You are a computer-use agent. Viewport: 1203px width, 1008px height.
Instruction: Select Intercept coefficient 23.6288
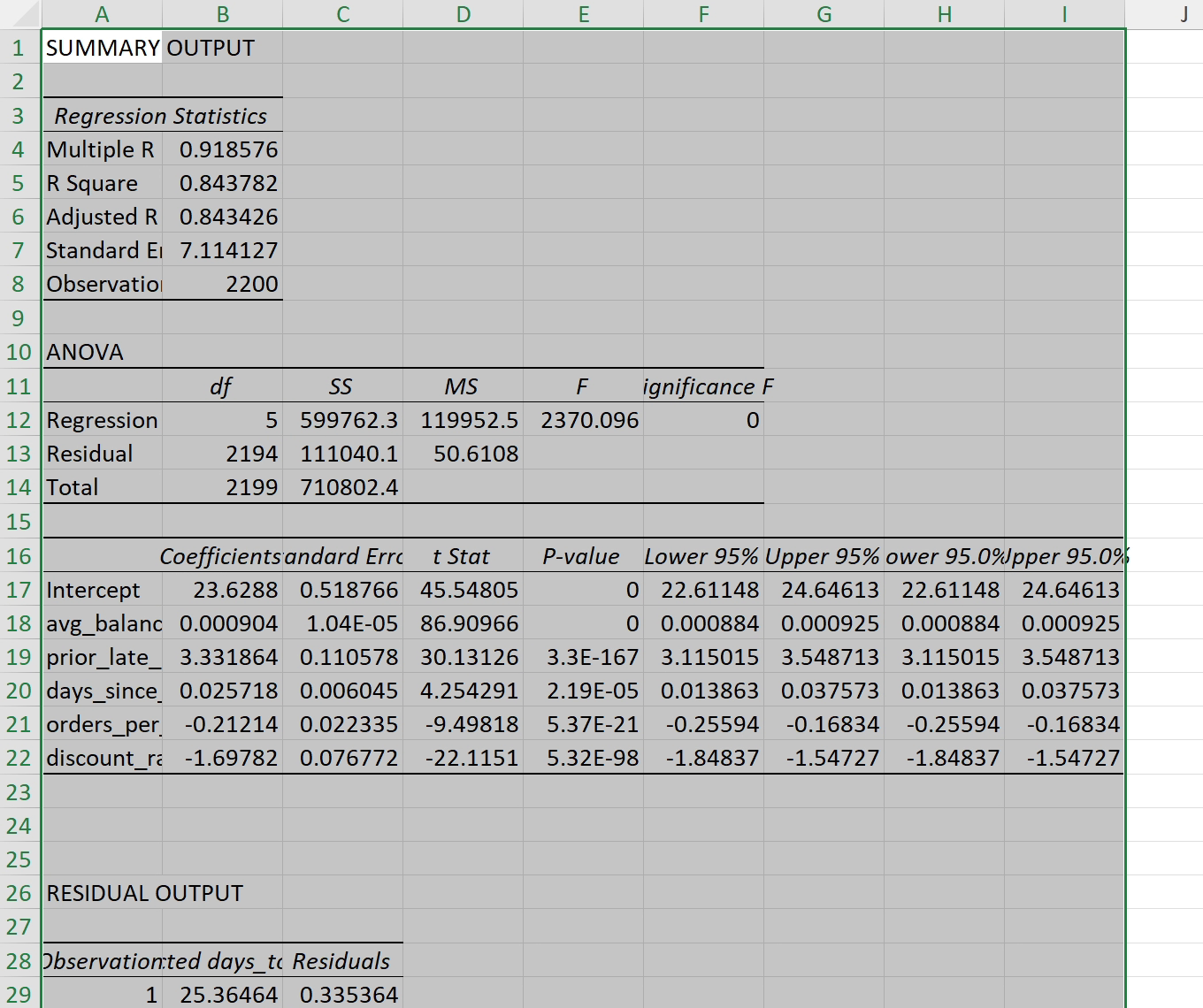click(222, 590)
